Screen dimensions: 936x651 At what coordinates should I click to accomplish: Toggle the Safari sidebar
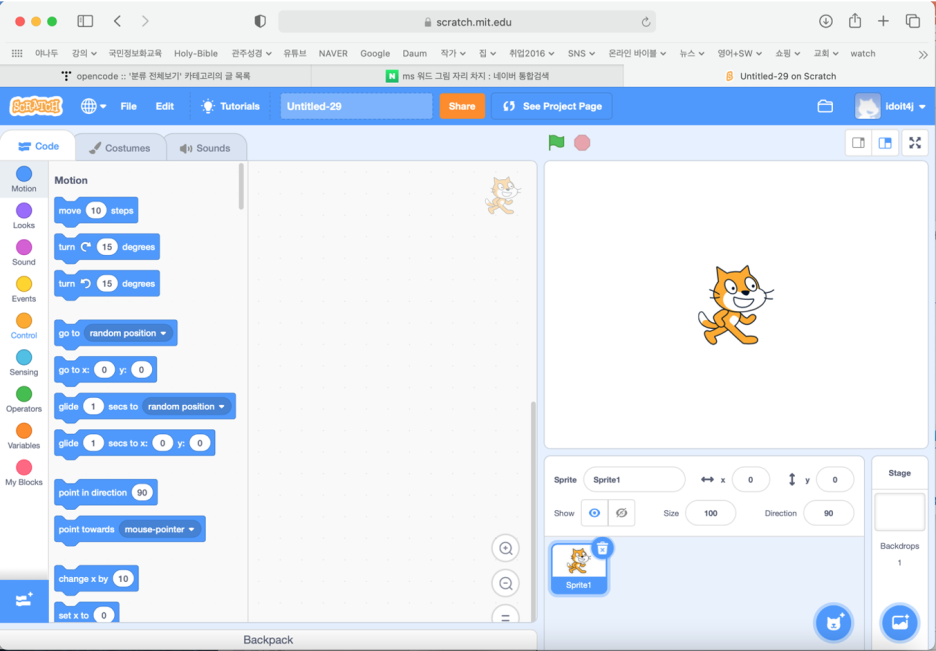click(85, 21)
